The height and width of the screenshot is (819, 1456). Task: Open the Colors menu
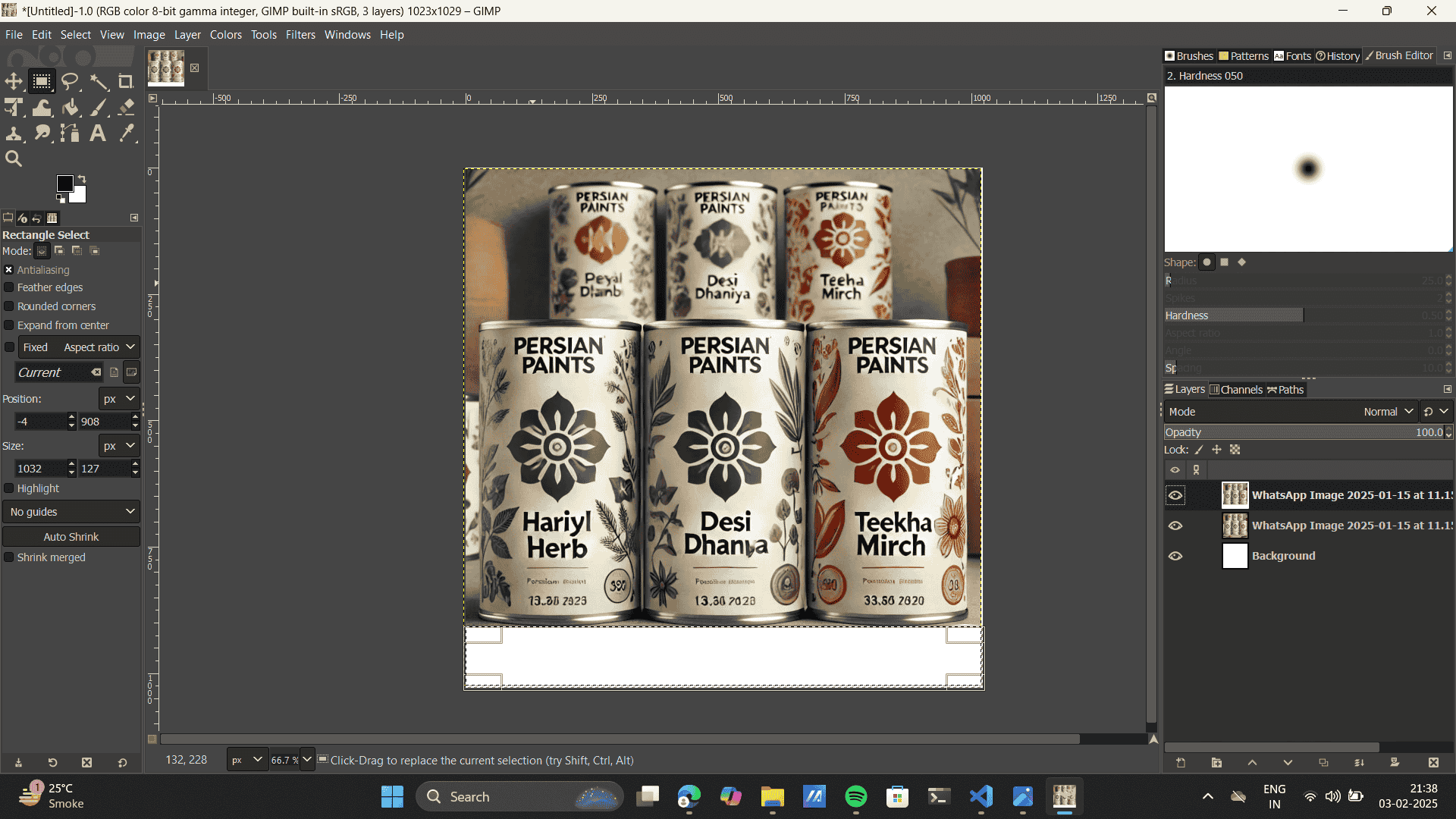(x=226, y=35)
